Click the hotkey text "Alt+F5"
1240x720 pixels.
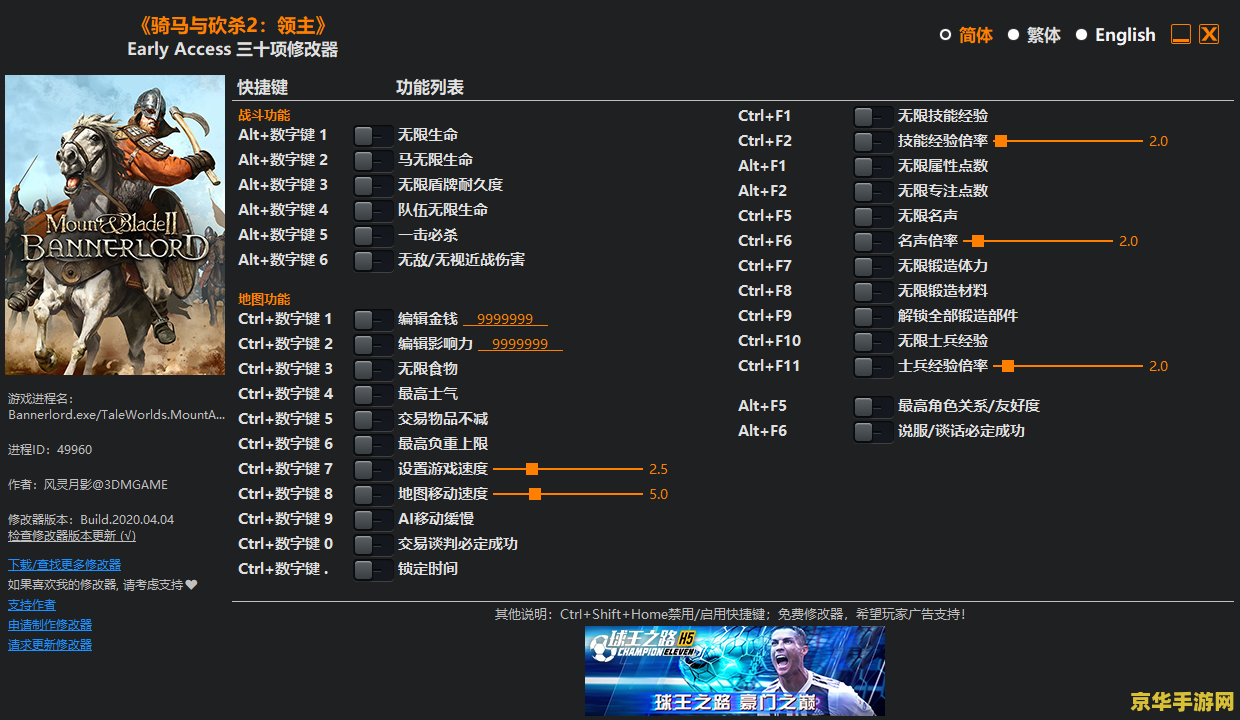click(x=762, y=406)
